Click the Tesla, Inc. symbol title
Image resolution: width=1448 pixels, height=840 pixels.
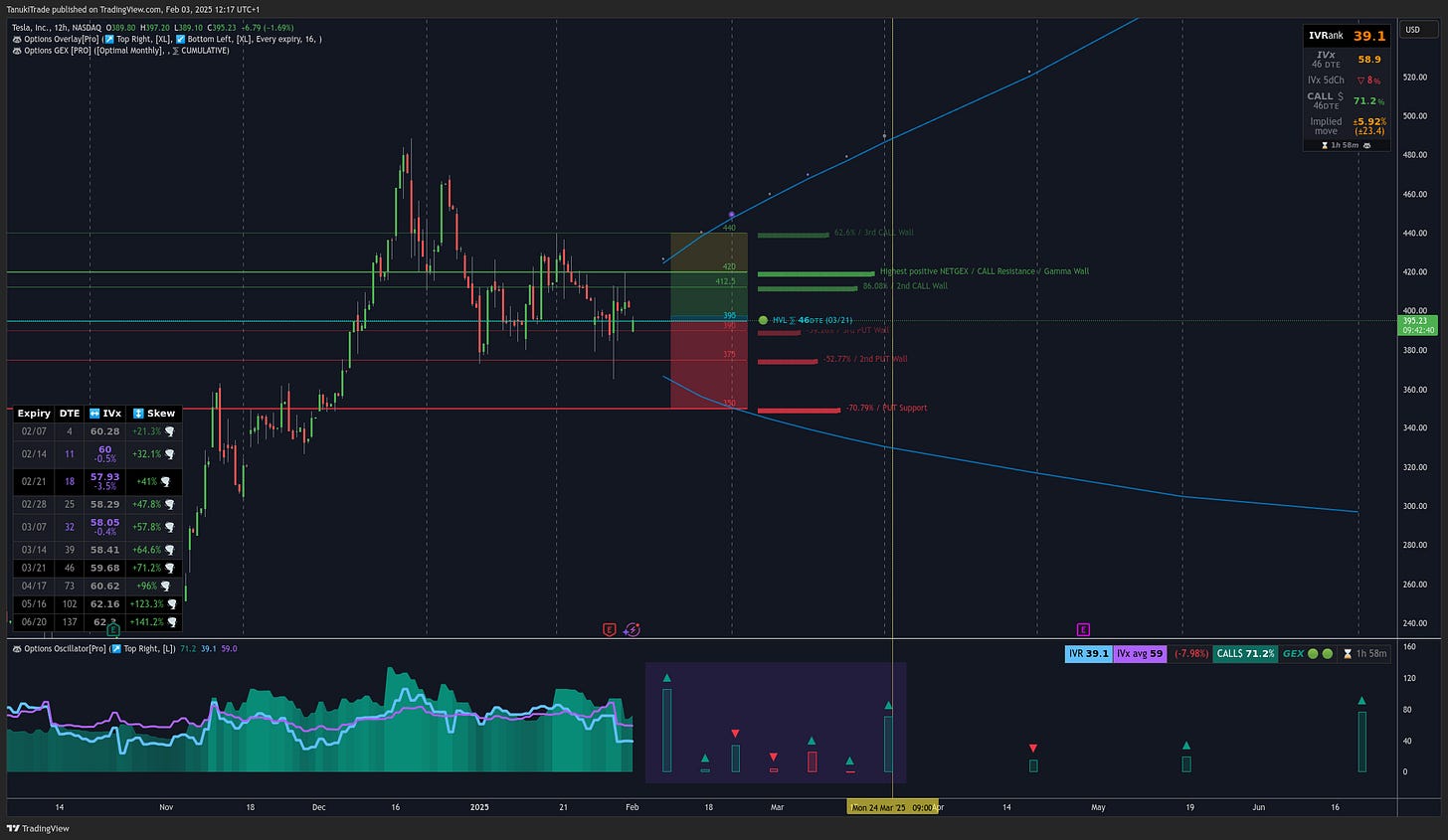(x=31, y=28)
